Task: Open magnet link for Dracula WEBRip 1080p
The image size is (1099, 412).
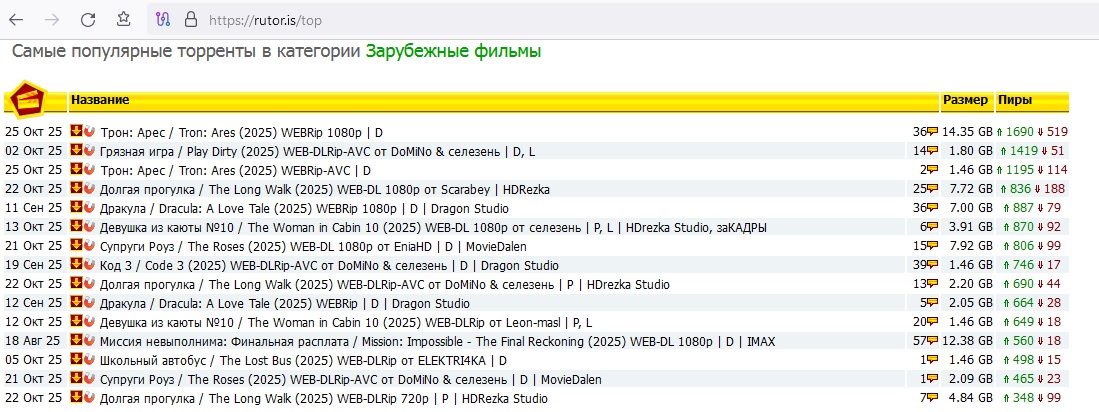Action: coord(88,207)
